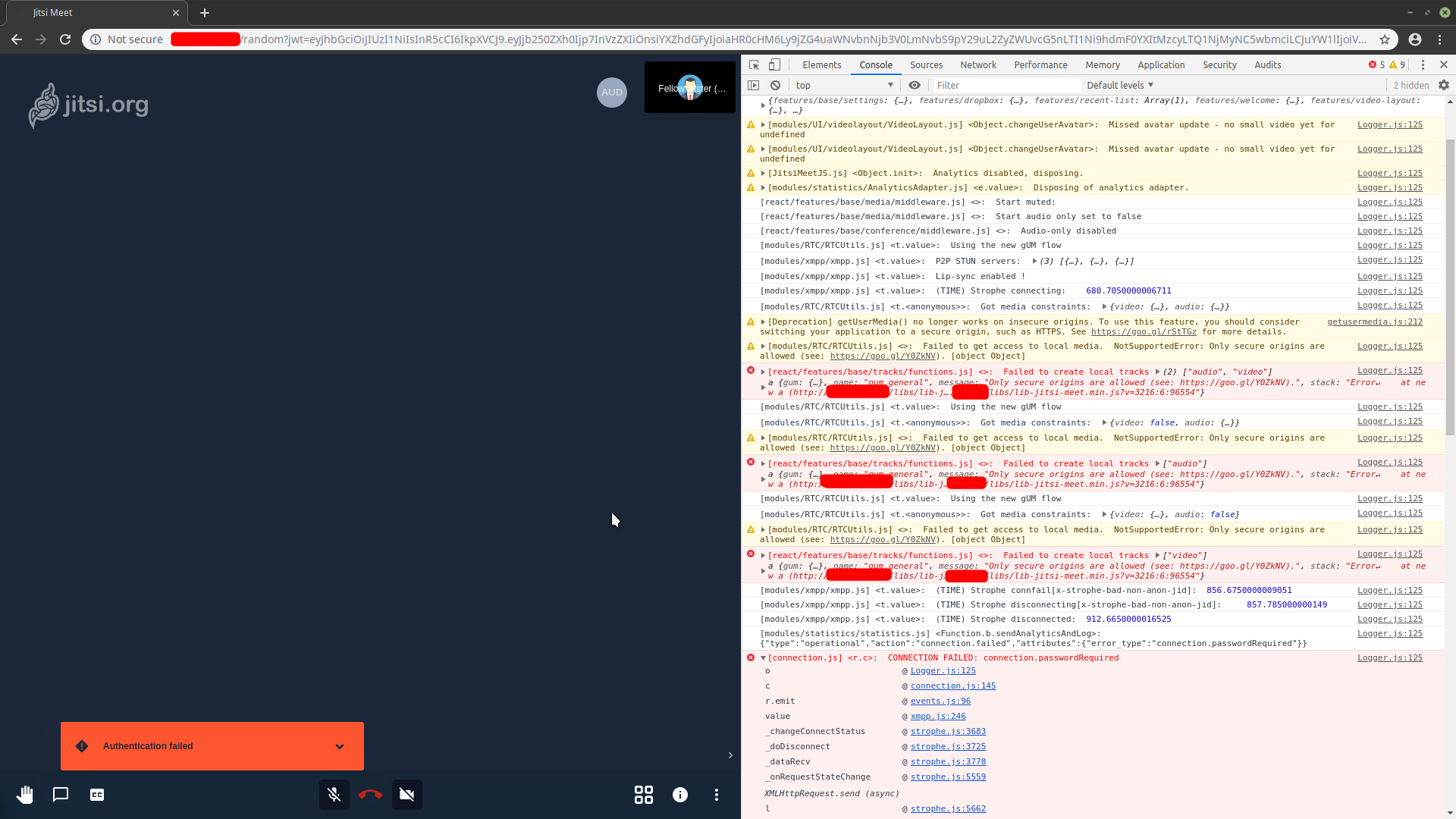Viewport: 1456px width, 819px height.
Task: Open the frame context dropdown showing top
Action: point(842,85)
